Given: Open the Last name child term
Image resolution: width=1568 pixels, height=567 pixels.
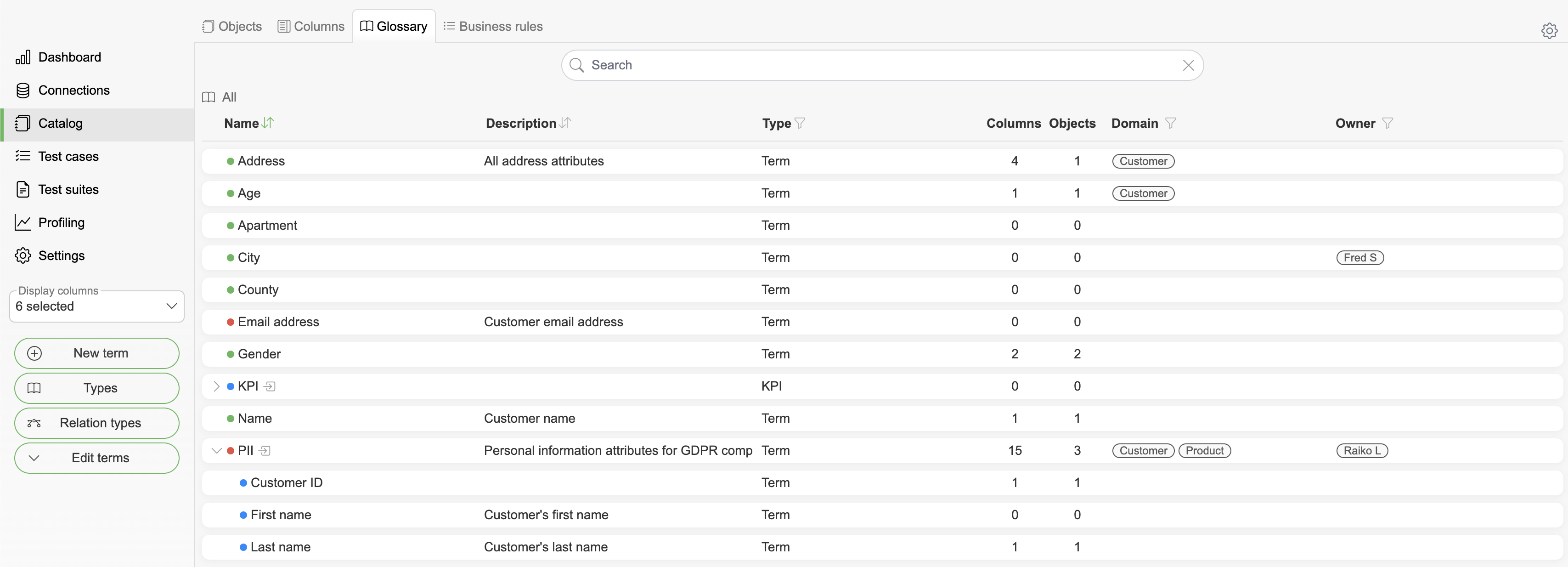Looking at the screenshot, I should (281, 548).
